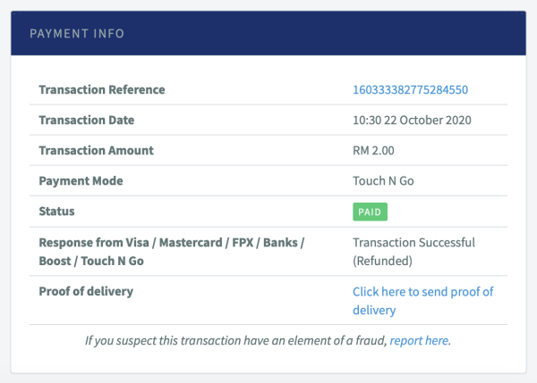Image resolution: width=537 pixels, height=383 pixels.
Task: Click the 10:30 22 October 2020 date value
Action: coord(412,120)
